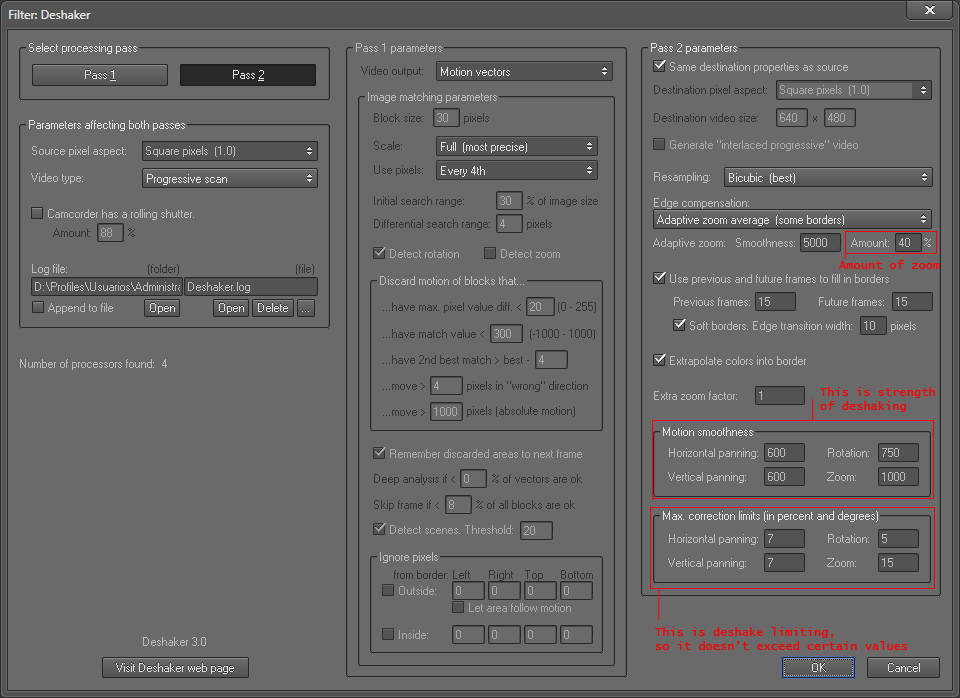The height and width of the screenshot is (698, 960).
Task: Click Extra zoom factor field
Action: [x=780, y=396]
